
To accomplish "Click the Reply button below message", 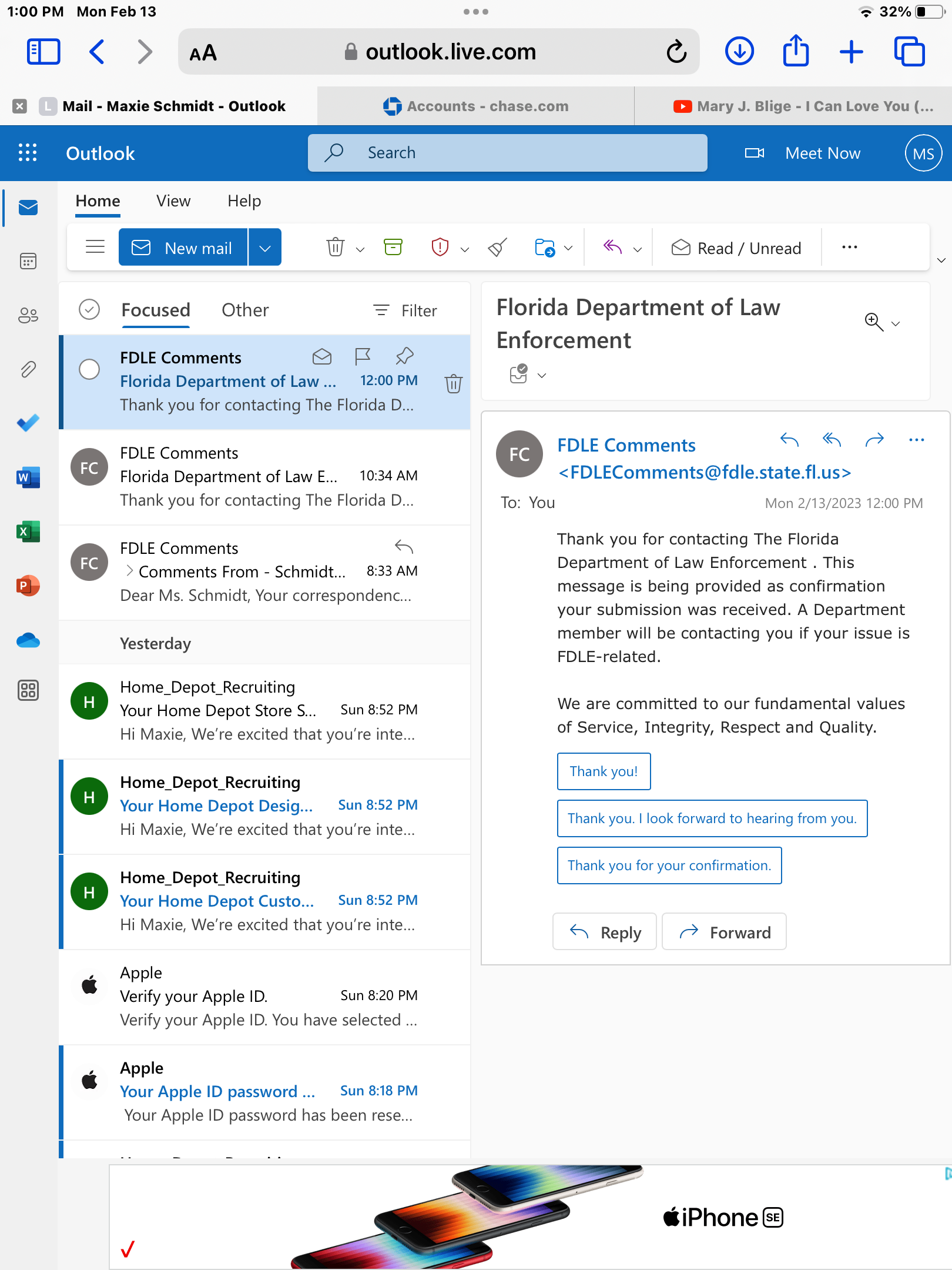I will click(604, 931).
